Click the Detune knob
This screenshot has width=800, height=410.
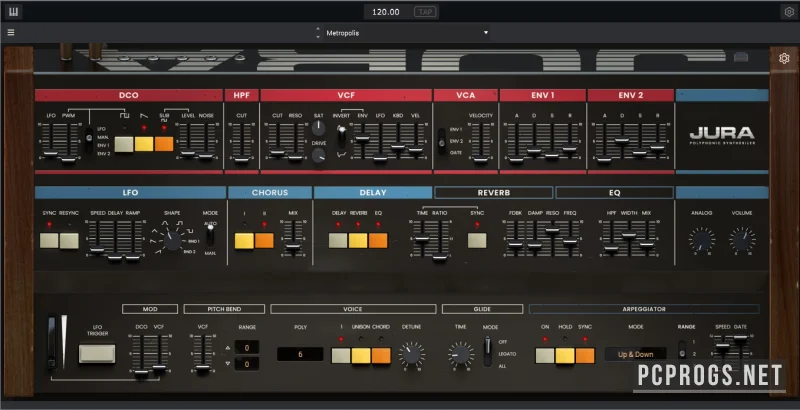tap(411, 354)
